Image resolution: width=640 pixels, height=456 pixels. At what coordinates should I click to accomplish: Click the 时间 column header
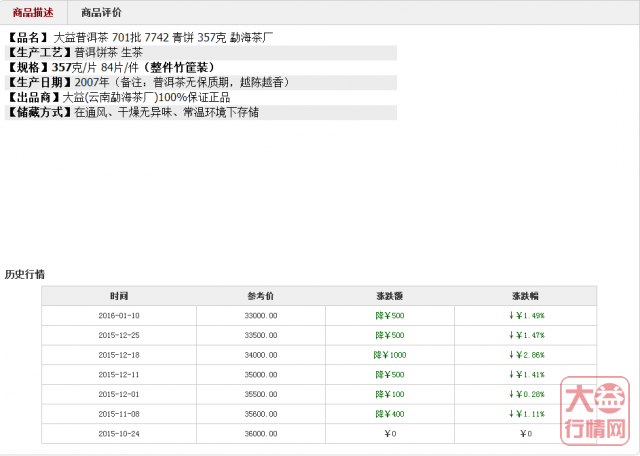[x=119, y=296]
